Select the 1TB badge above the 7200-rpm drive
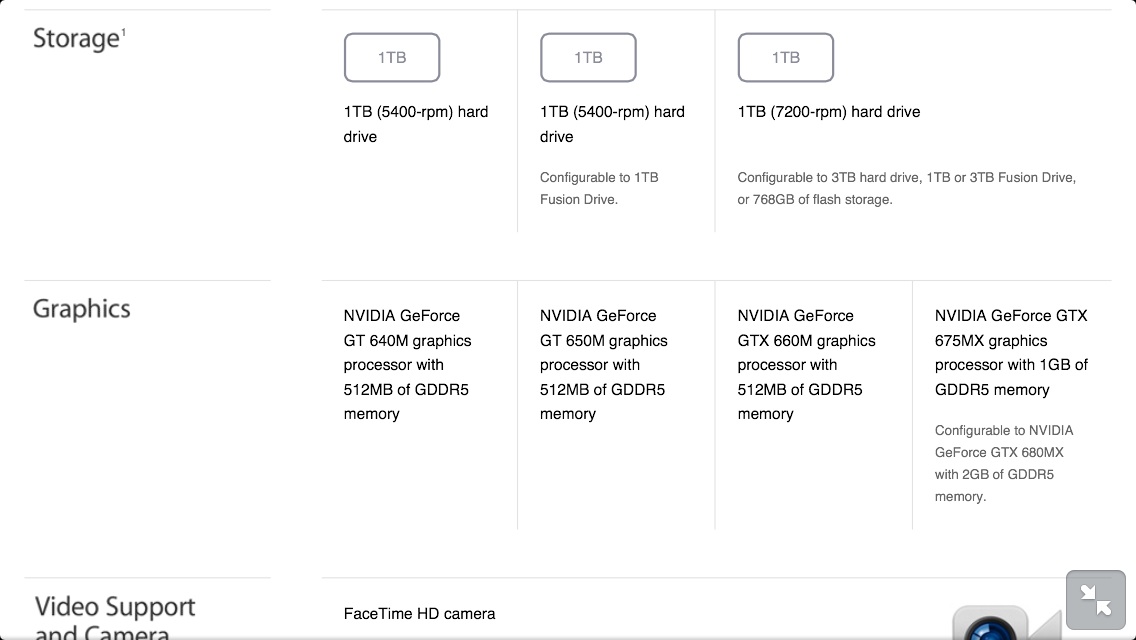 coord(785,57)
